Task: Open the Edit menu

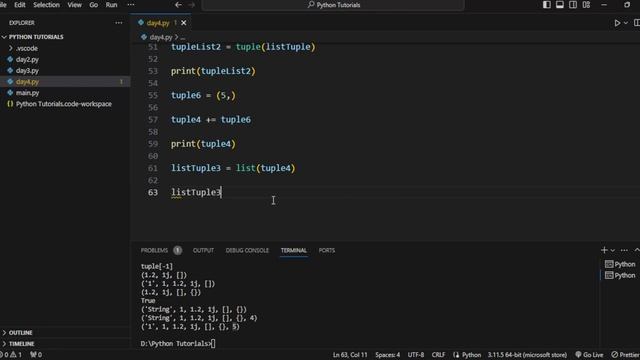Action: [20, 5]
